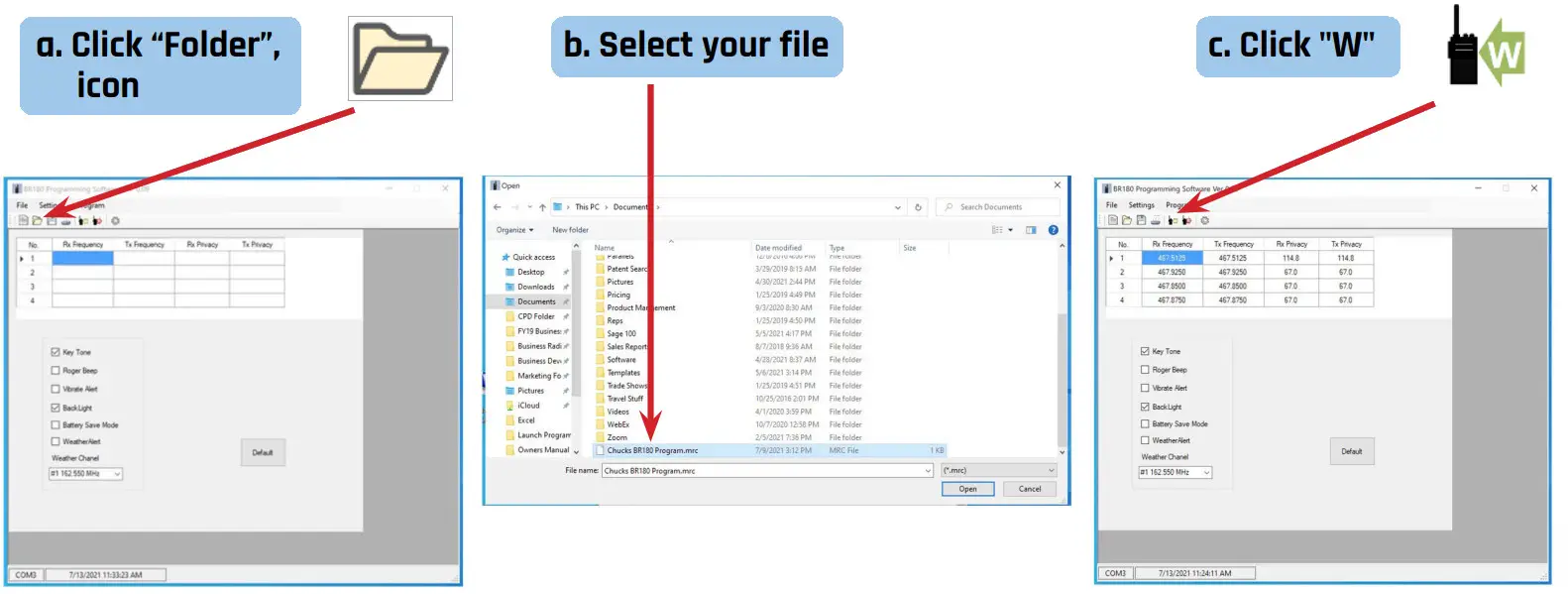Click the Open button in the dialog
The image size is (1568, 594).
coord(967,489)
